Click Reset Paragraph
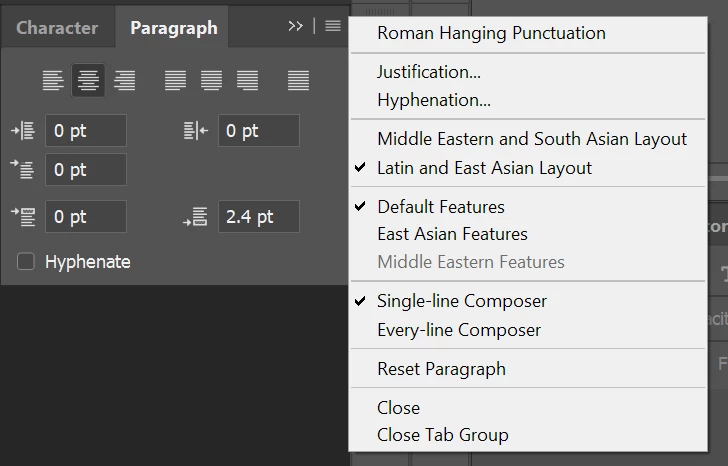This screenshot has width=728, height=466. [441, 369]
